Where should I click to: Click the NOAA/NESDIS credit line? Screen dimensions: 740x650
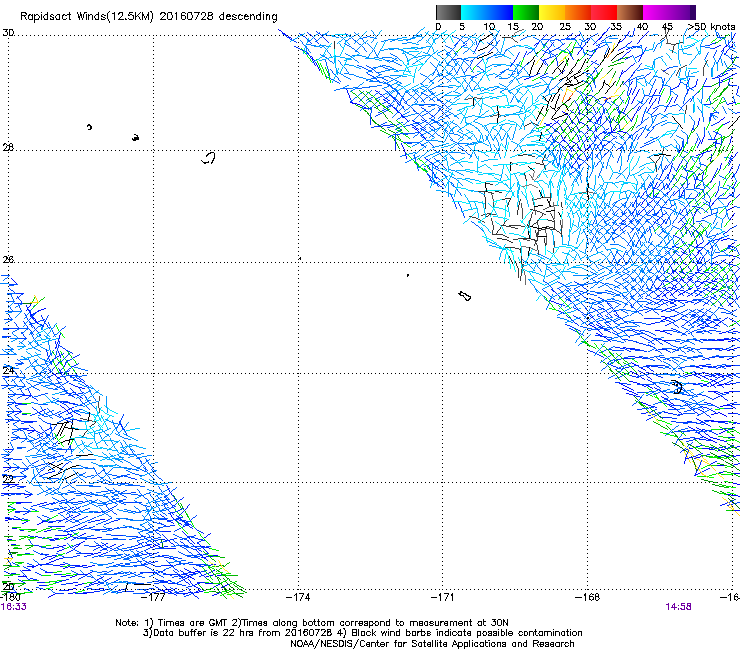click(432, 644)
